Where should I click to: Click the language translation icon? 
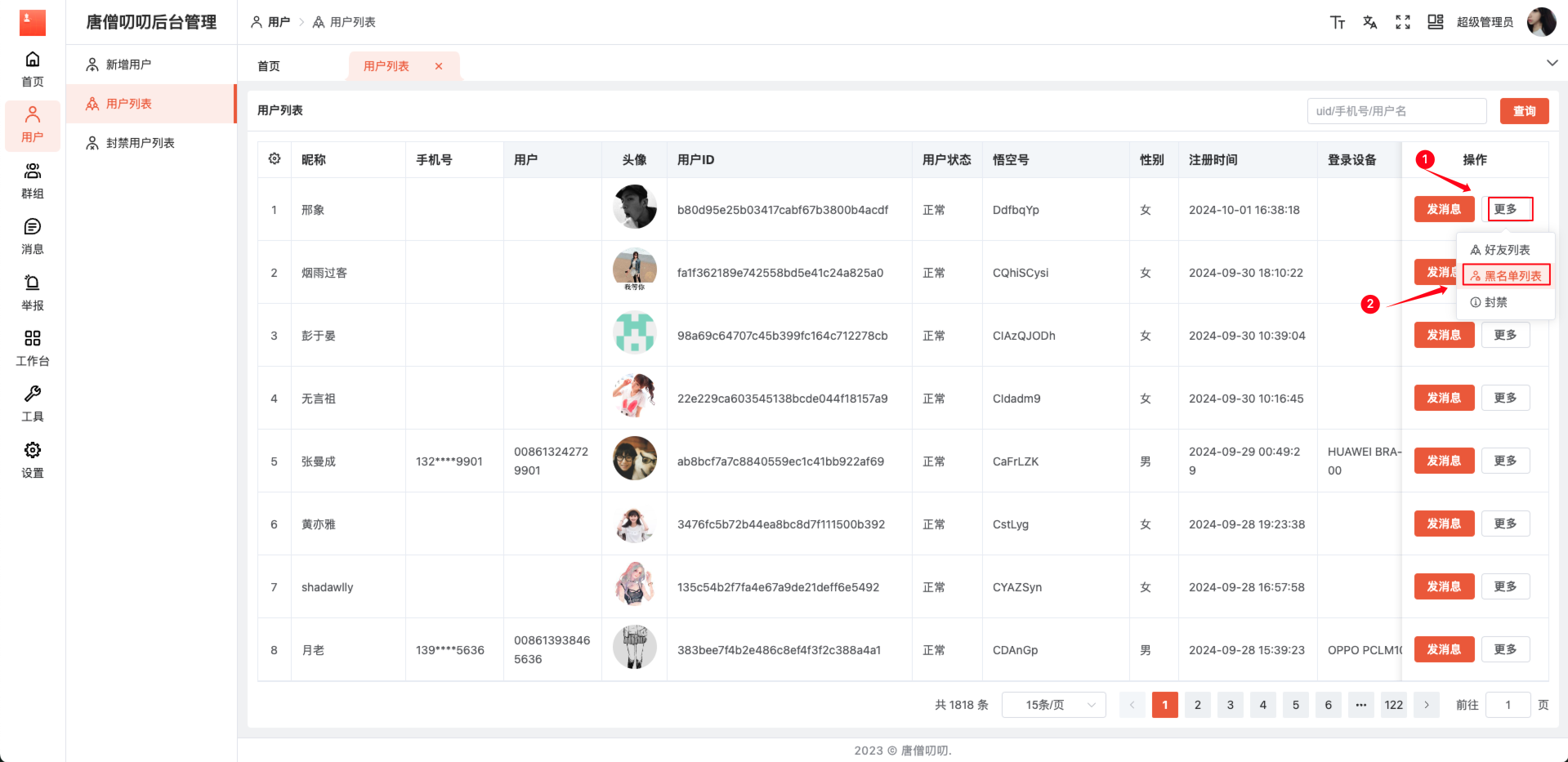1370,22
